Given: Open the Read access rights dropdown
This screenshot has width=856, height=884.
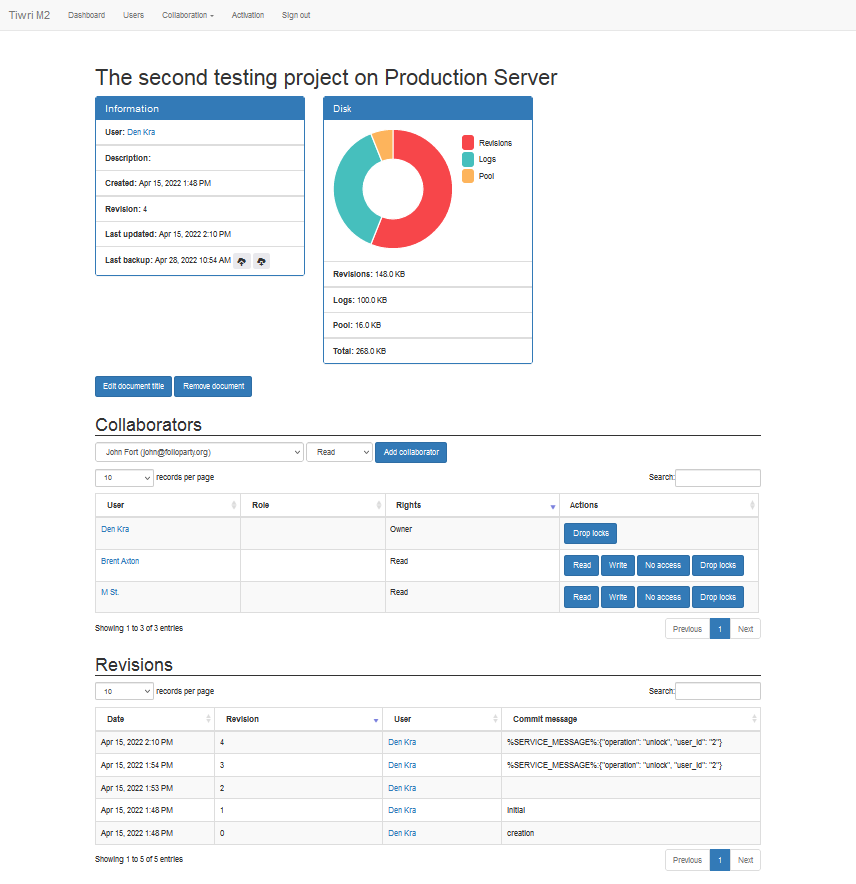Looking at the screenshot, I should pos(339,452).
